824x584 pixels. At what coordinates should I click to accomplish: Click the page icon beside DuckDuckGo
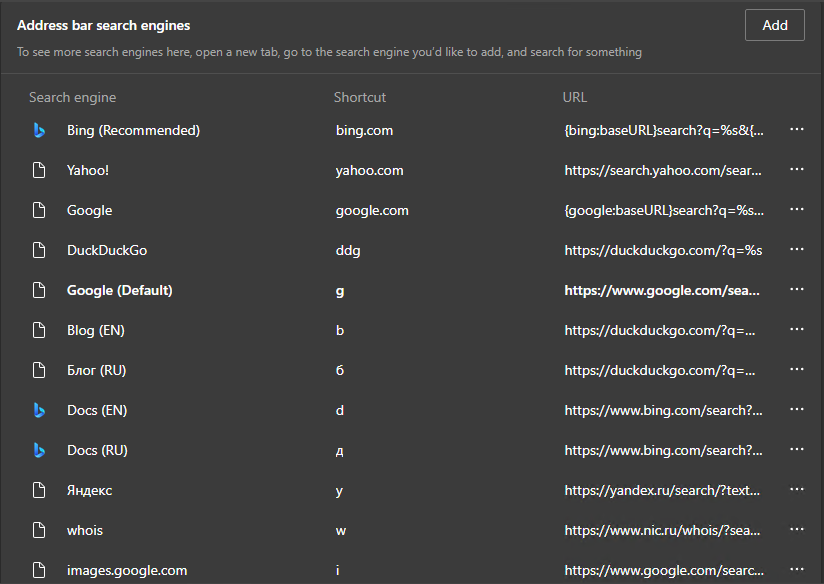(x=39, y=250)
